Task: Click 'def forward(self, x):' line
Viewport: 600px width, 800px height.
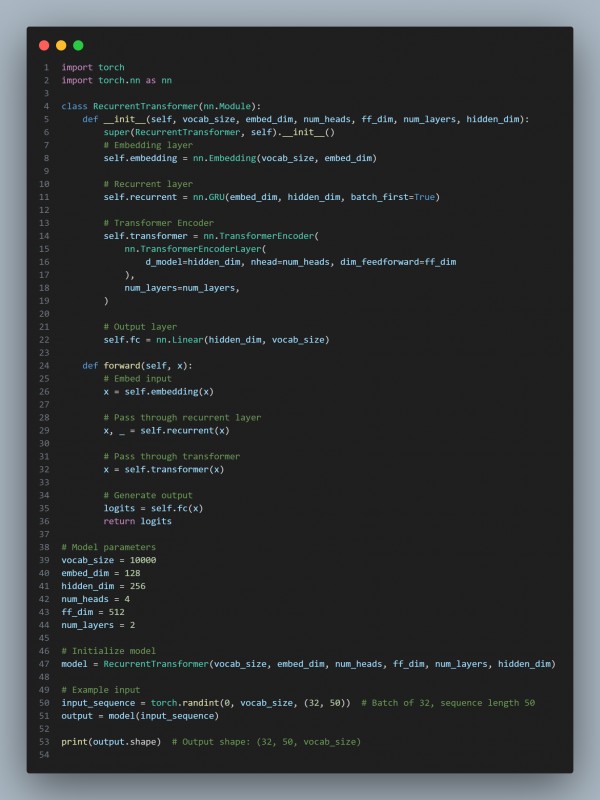Action: tap(137, 366)
